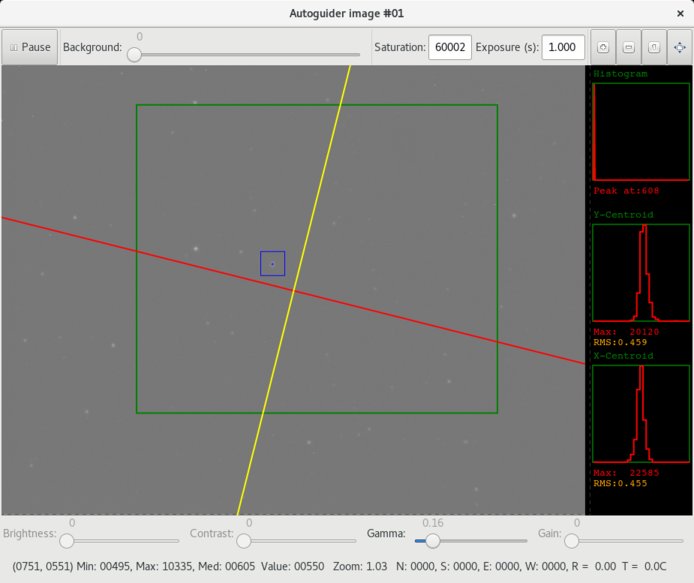
Task: Click the 'Max: 10335' status entry
Action: click(x=165, y=566)
